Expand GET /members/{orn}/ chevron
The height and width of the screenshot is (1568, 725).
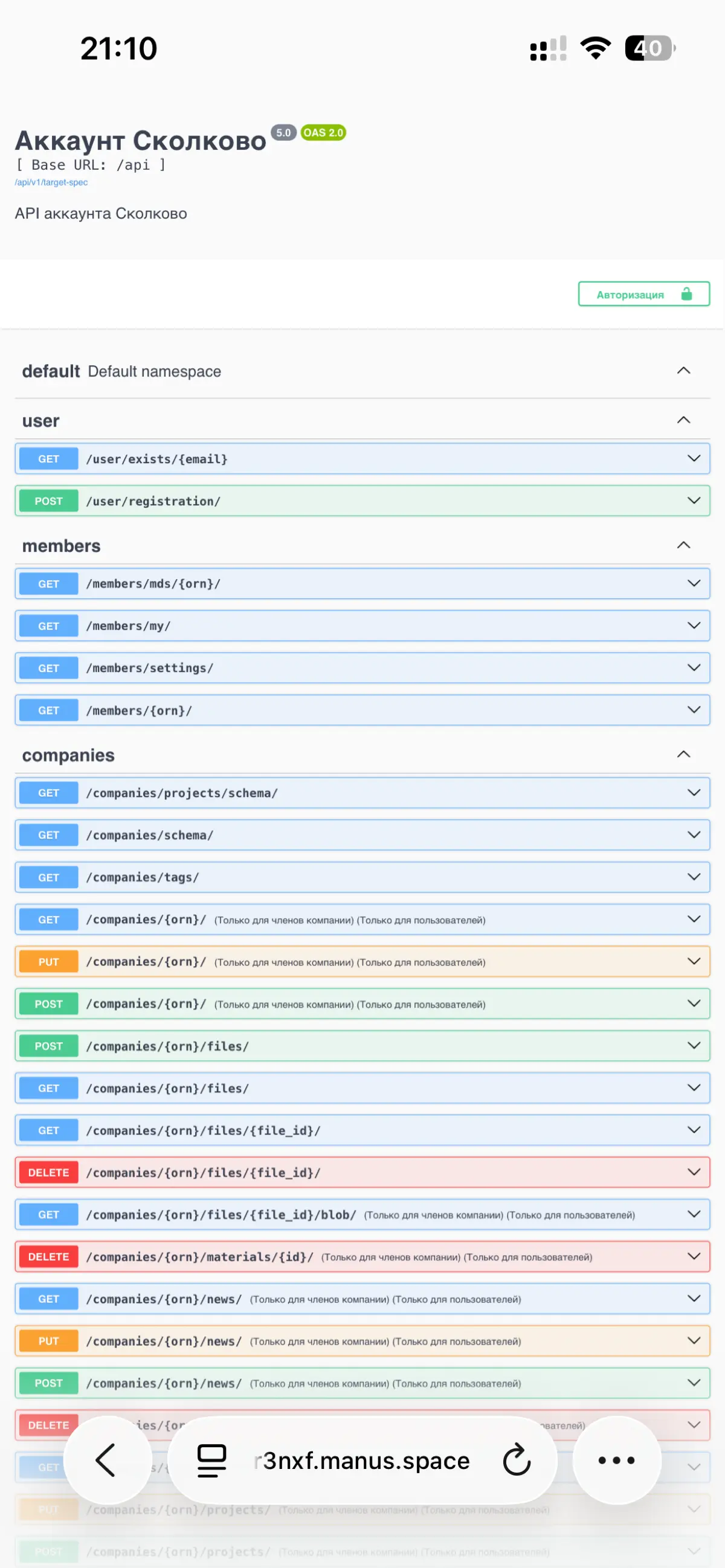pos(694,710)
